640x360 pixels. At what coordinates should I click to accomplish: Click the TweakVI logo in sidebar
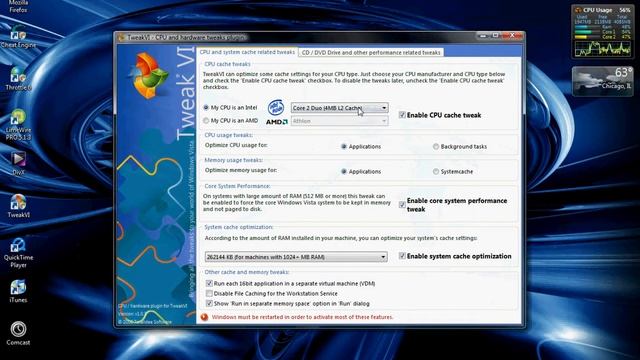150,76
